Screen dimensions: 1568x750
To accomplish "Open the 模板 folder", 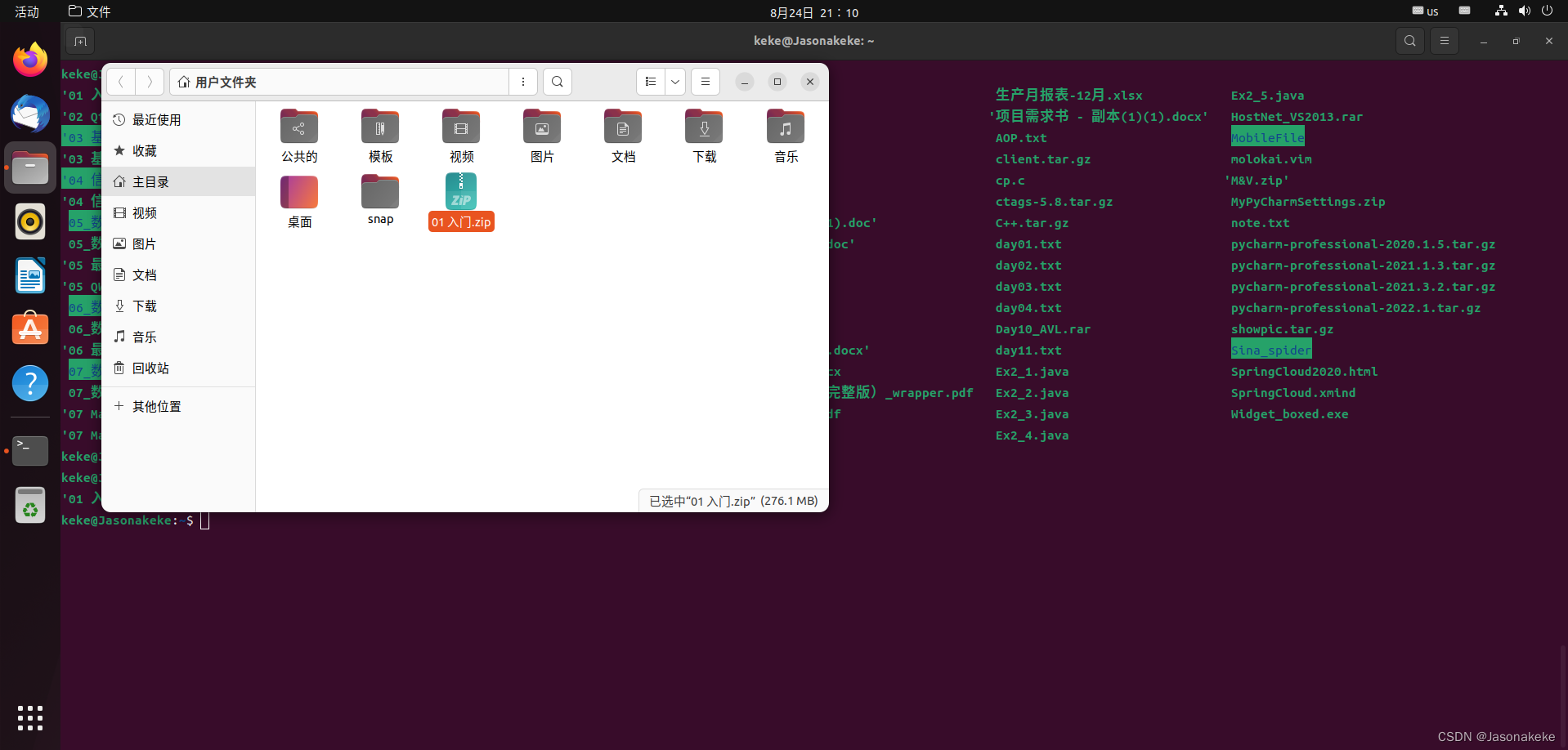I will [x=380, y=136].
